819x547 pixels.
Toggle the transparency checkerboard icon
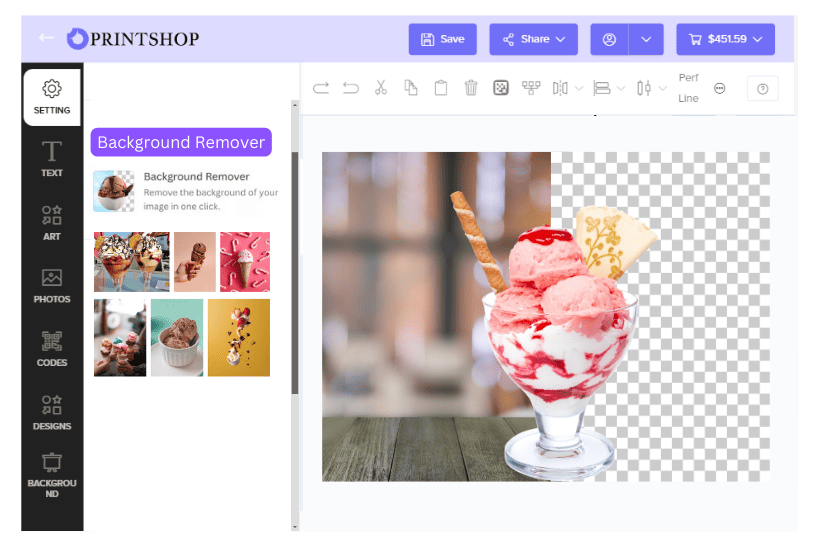(x=501, y=88)
